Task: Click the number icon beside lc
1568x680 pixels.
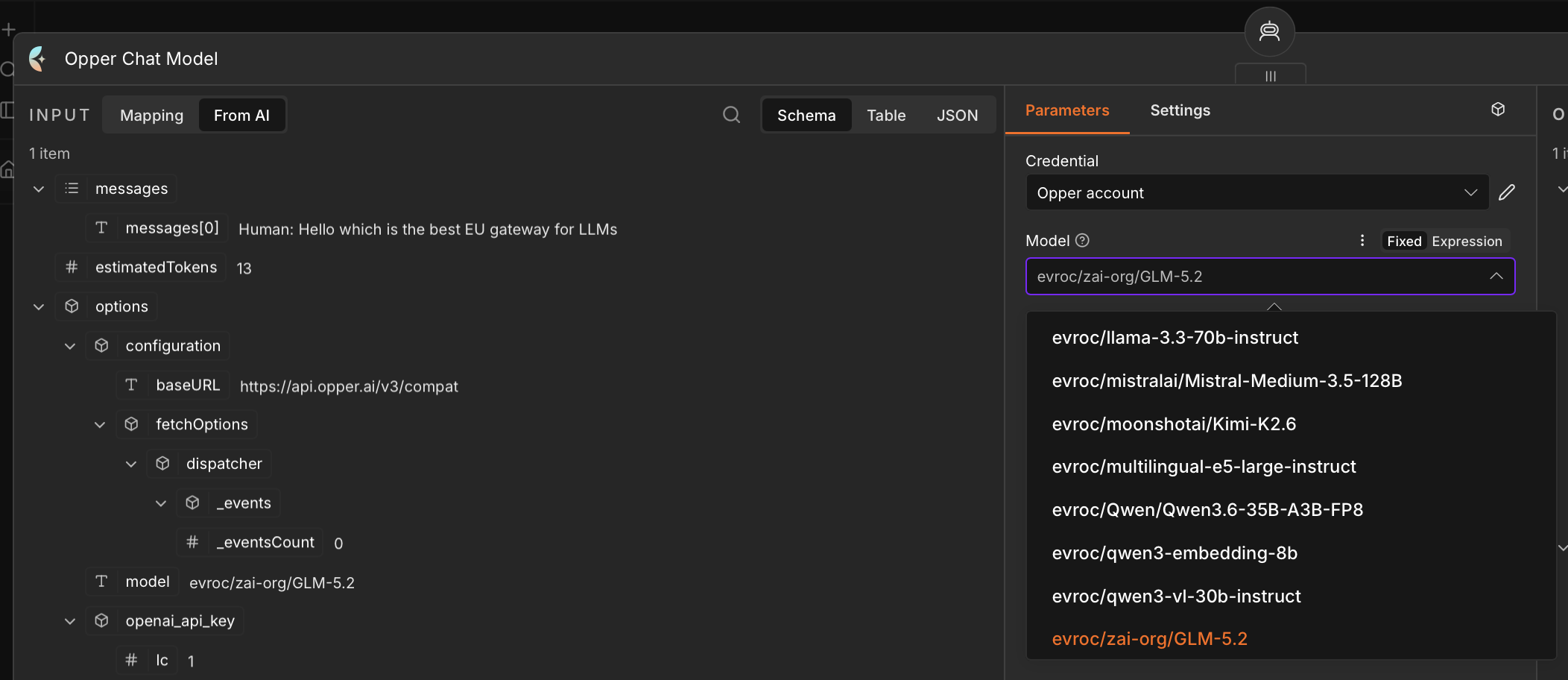Action: 132,660
